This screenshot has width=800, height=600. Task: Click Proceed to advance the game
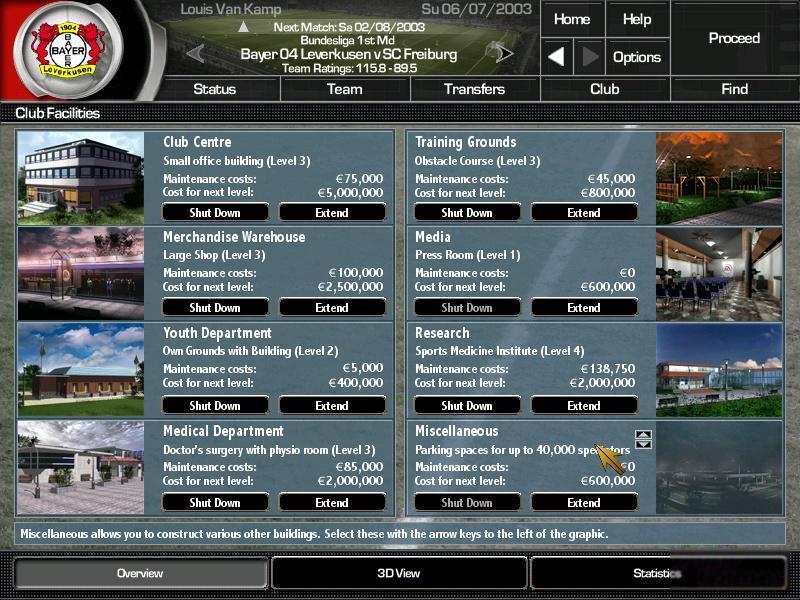734,38
